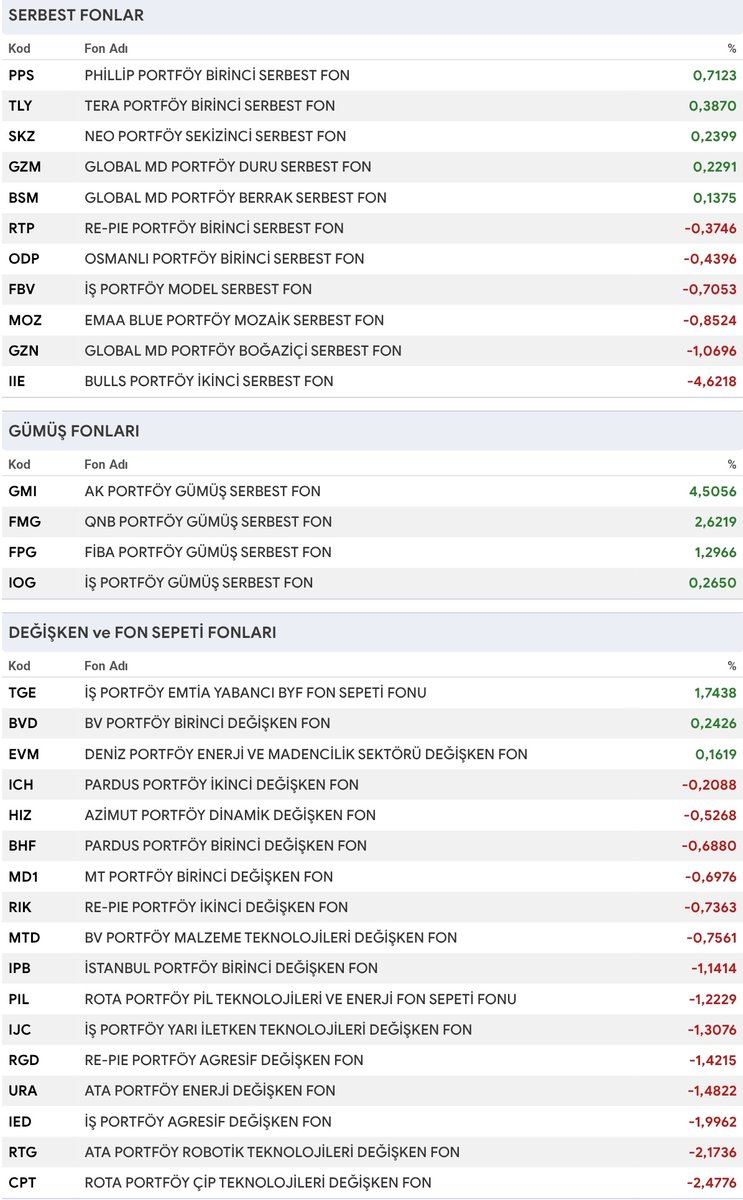Select İŞ PORTFÖY MODEL SERBEST FON
This screenshot has height=1200, width=743.
click(x=198, y=289)
